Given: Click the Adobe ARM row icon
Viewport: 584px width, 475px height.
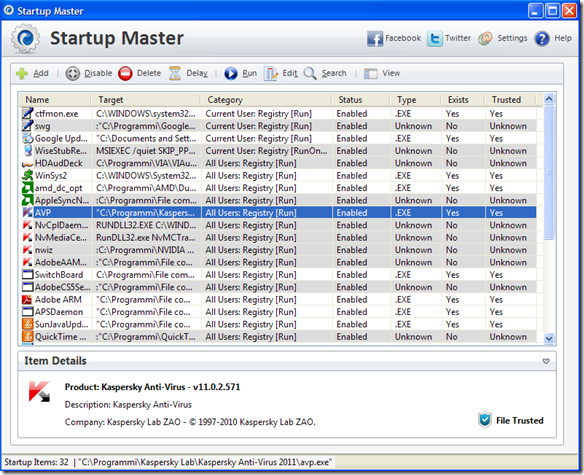Looking at the screenshot, I should [27, 299].
